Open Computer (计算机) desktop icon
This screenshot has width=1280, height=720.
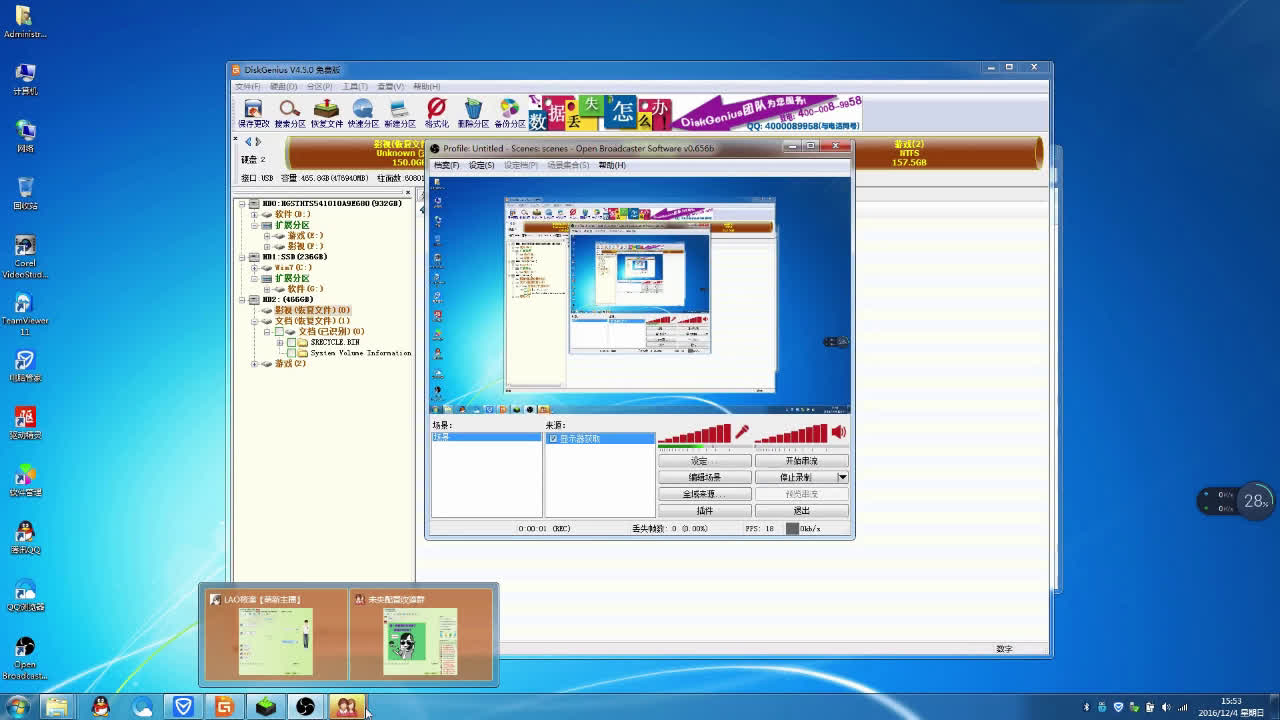[x=25, y=79]
